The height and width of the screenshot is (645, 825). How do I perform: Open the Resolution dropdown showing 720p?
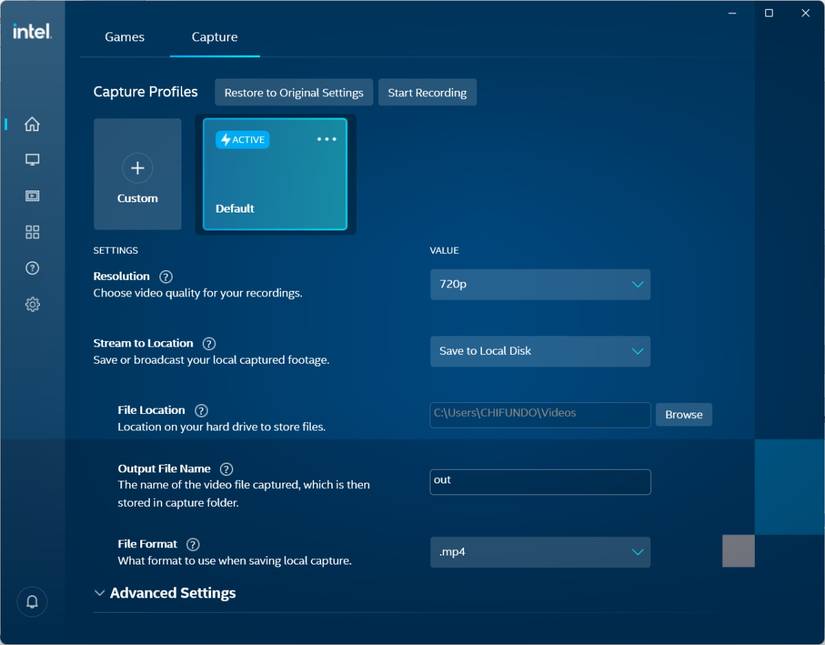[x=540, y=284]
